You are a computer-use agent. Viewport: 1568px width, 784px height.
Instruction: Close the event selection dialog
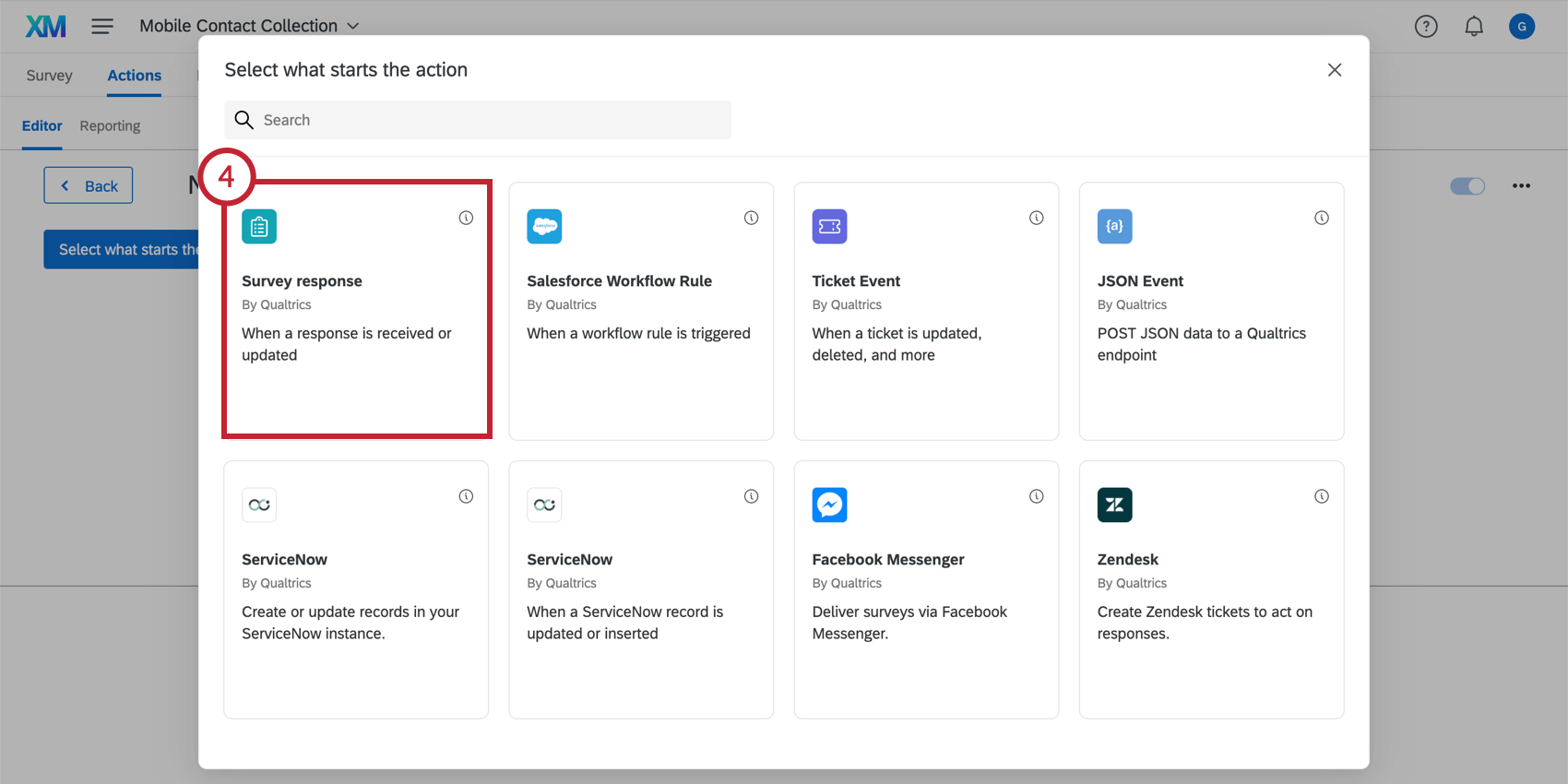(x=1334, y=70)
